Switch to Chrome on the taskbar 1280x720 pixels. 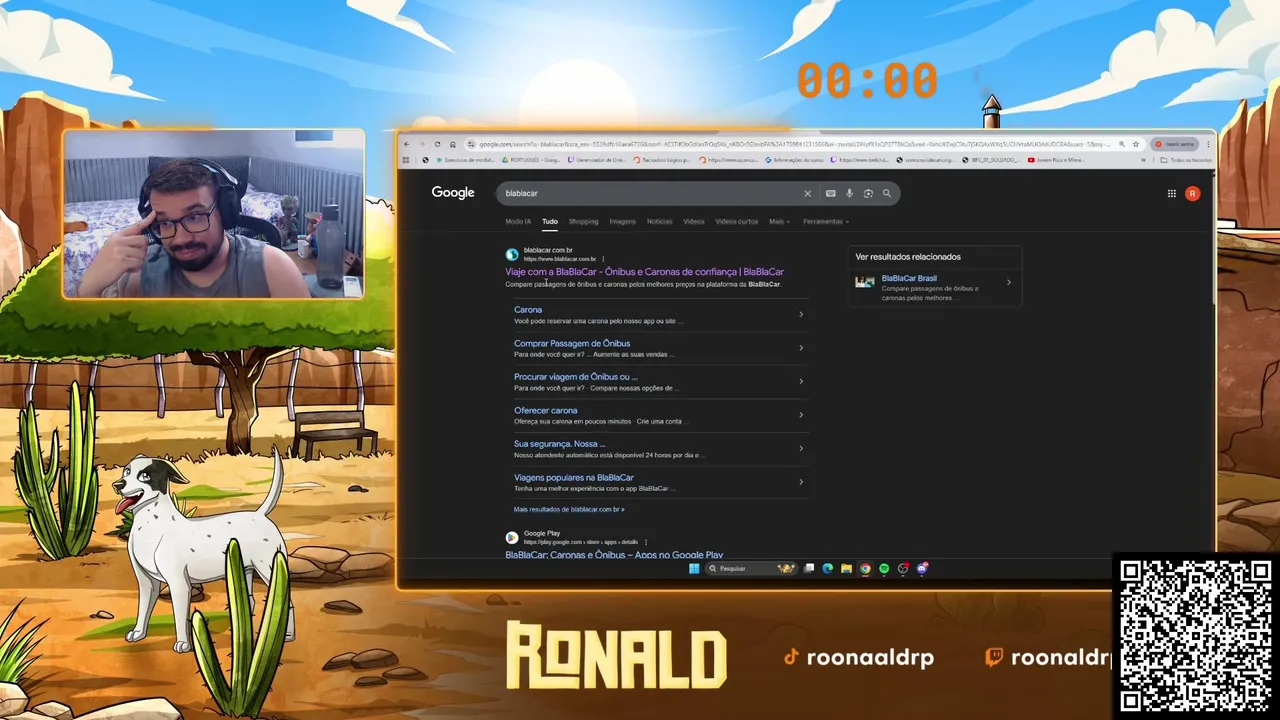pos(865,568)
